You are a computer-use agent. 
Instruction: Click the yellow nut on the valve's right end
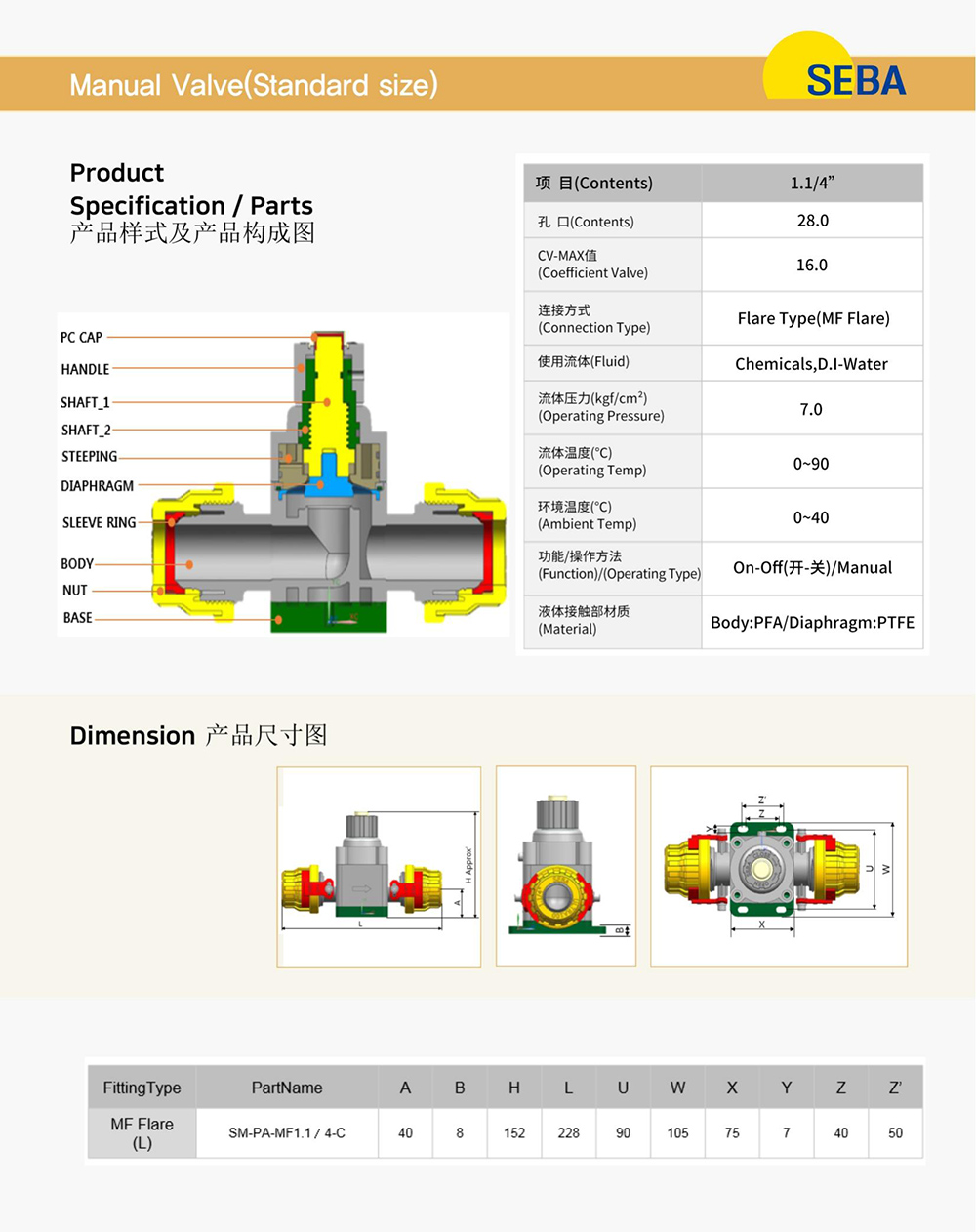(468, 558)
